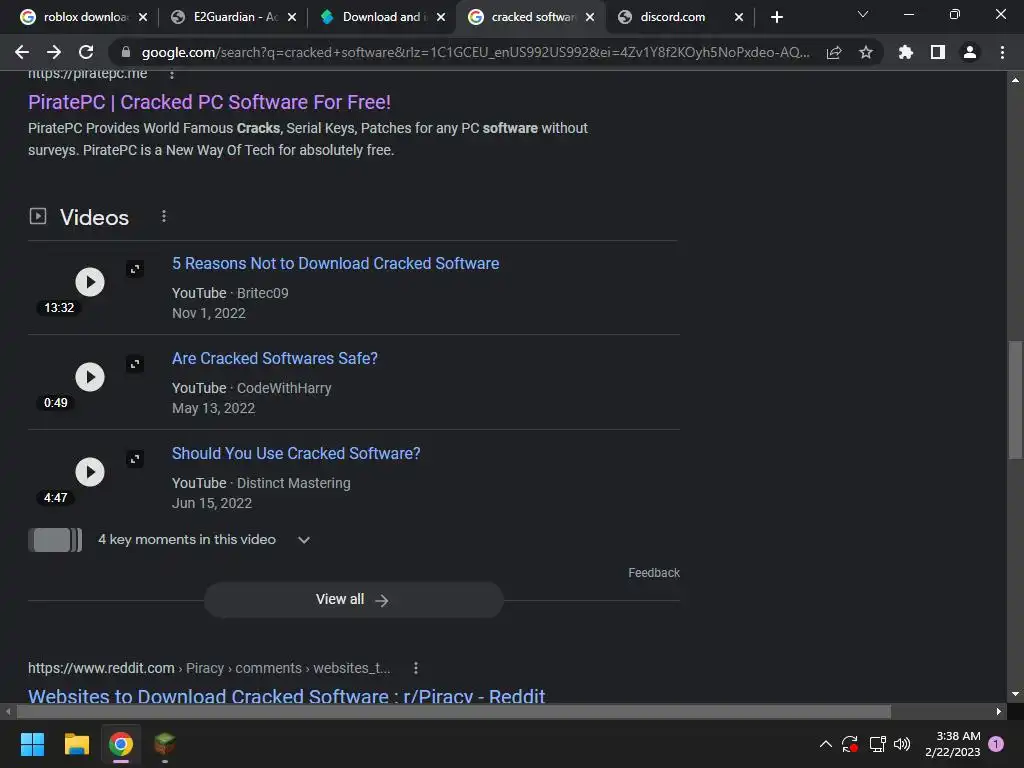
Task: Open 'Should You Use Cracked Software?' video
Action: pos(296,453)
